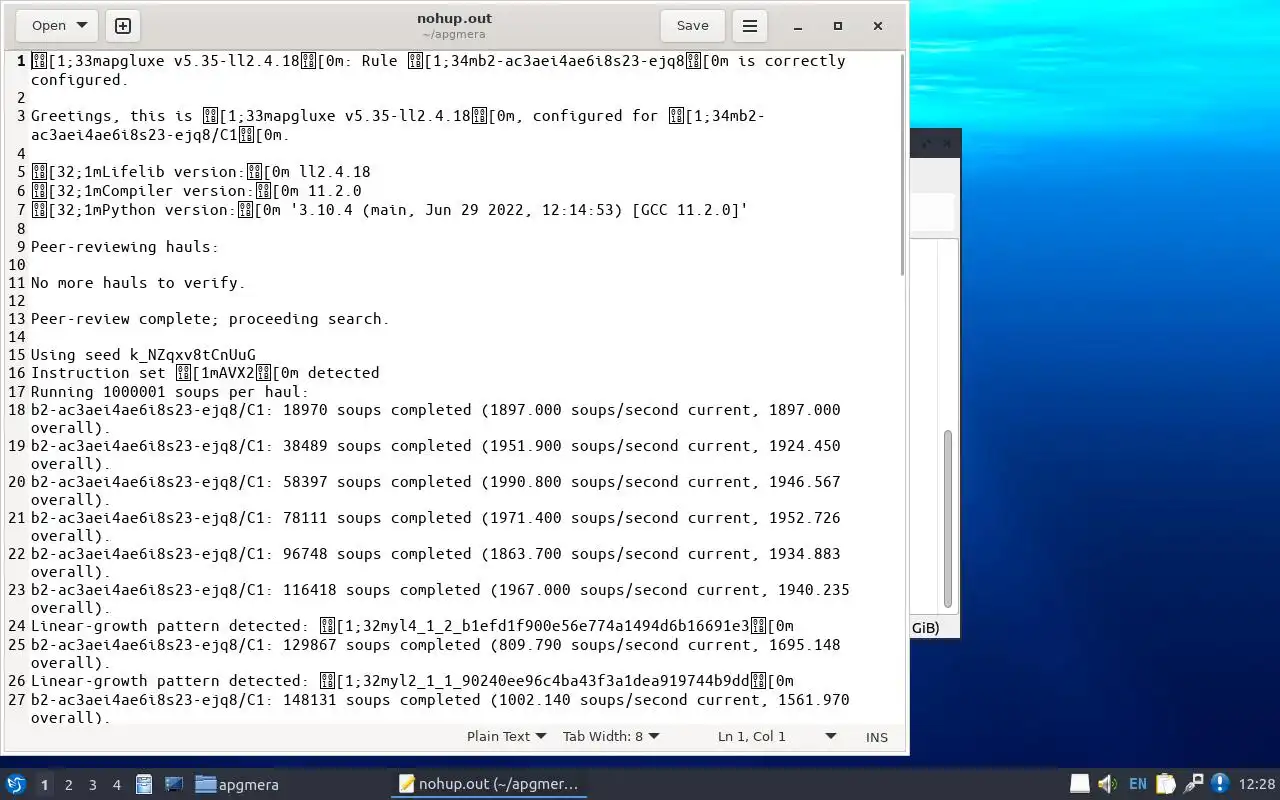Expand the Open recent files dropdown arrow

click(x=82, y=26)
